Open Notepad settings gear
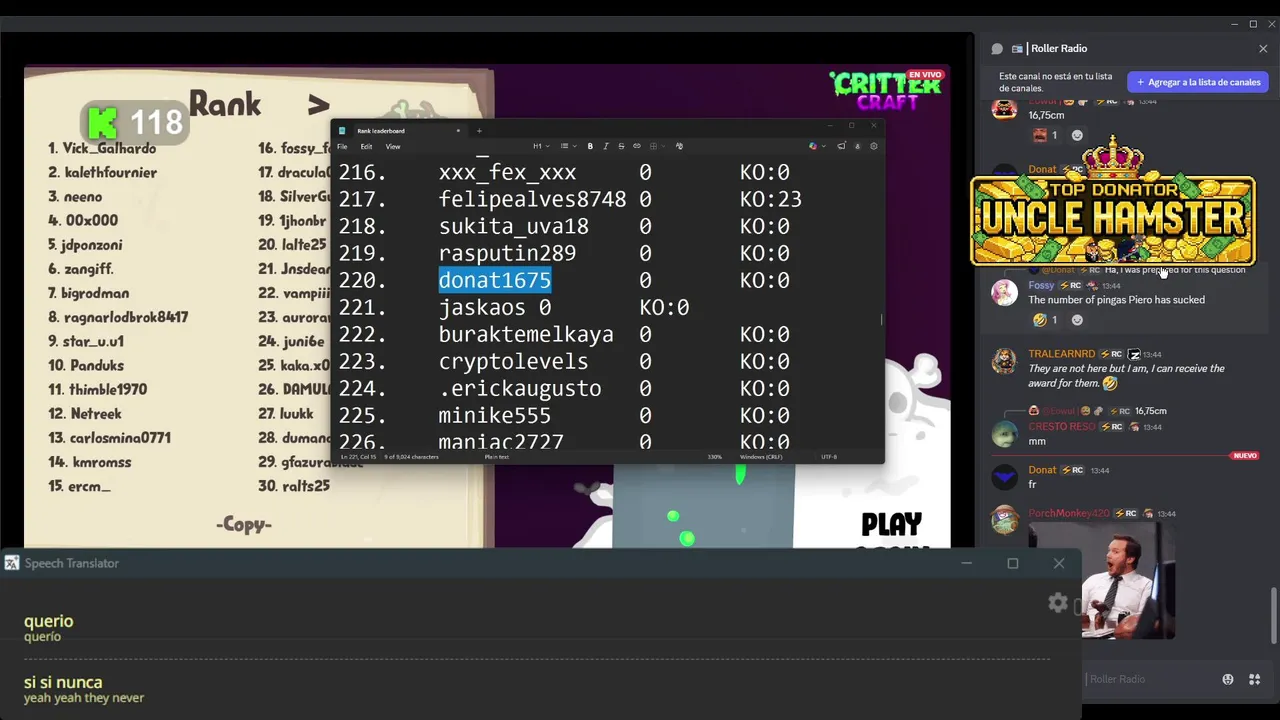This screenshot has height=720, width=1280. (x=874, y=146)
